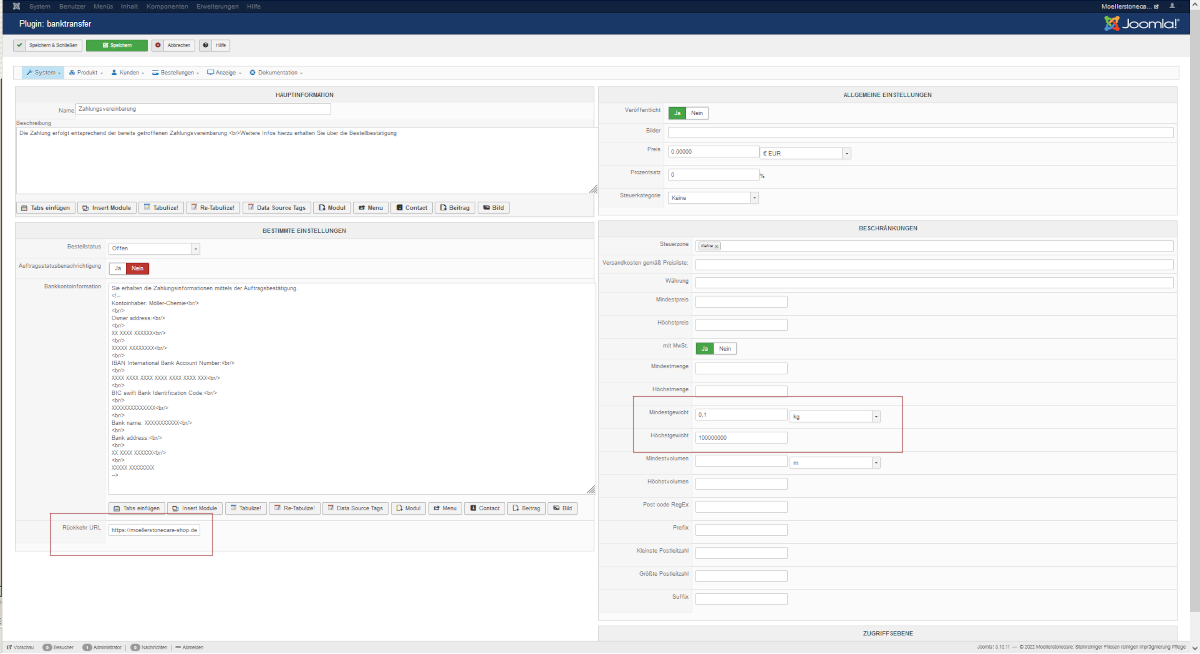Open the Erweiterungen menu
This screenshot has height=654, width=1200.
(x=218, y=6)
